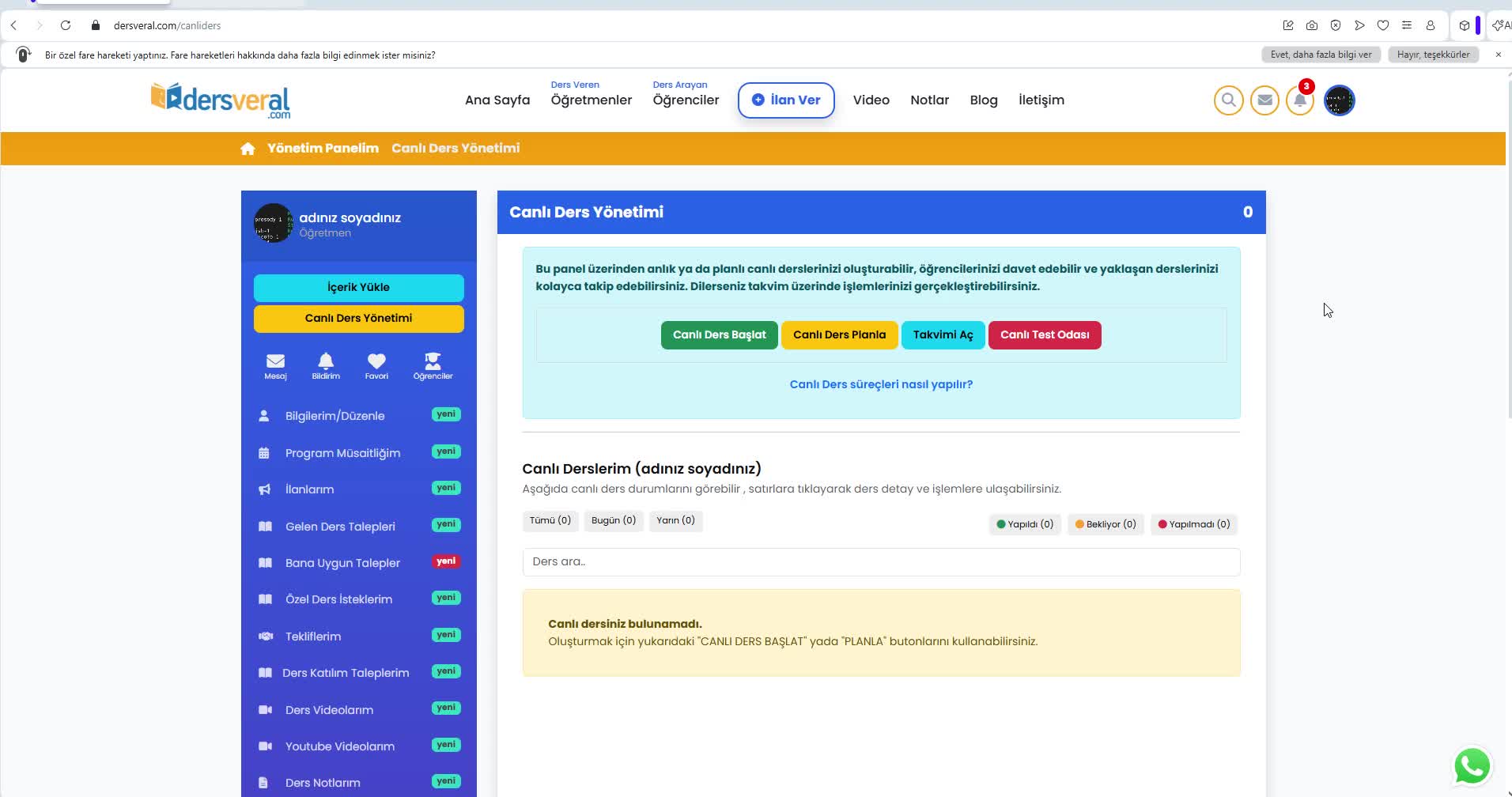Viewport: 1512px width, 797px height.
Task: Click the Takvimi Aç button
Action: (x=943, y=335)
